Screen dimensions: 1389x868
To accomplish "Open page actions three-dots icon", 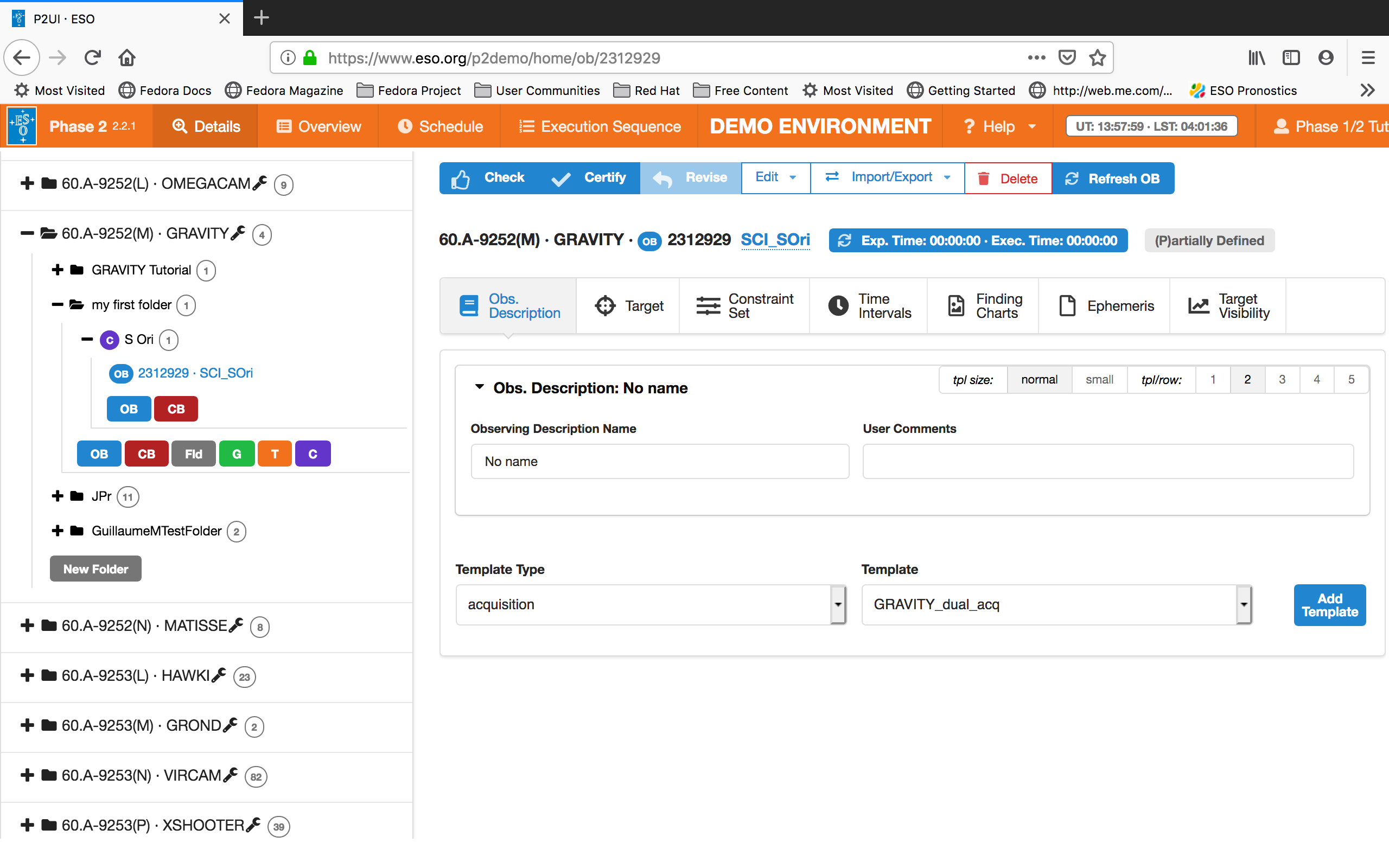I will [x=1036, y=58].
